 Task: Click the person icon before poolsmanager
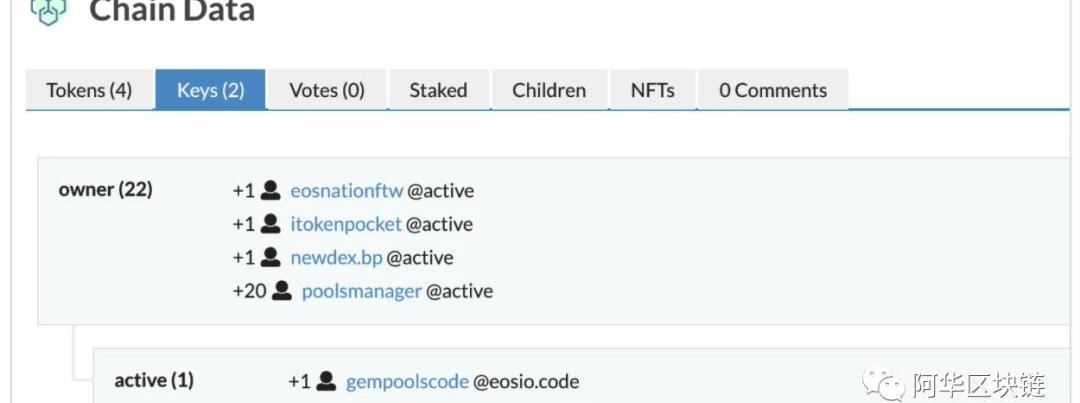(281, 291)
